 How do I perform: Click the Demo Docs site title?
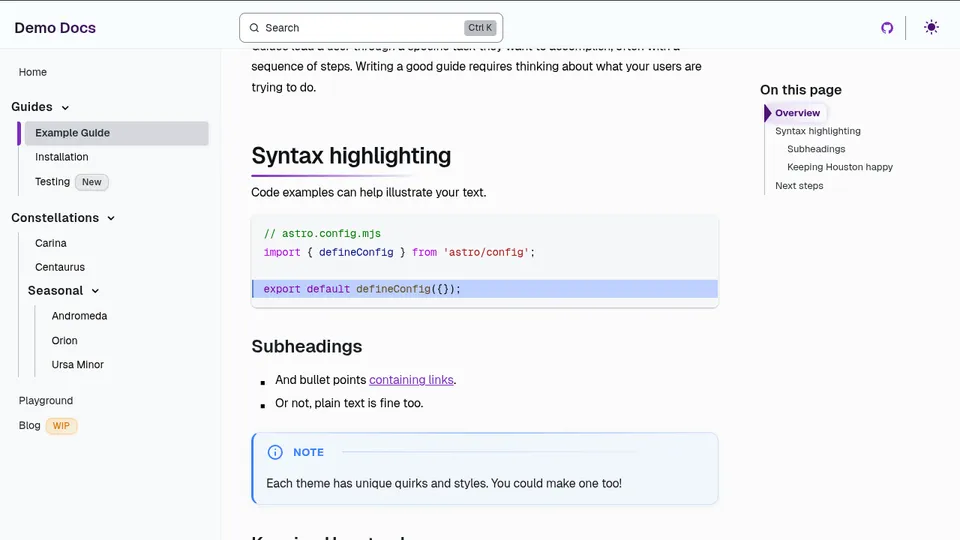tap(55, 28)
